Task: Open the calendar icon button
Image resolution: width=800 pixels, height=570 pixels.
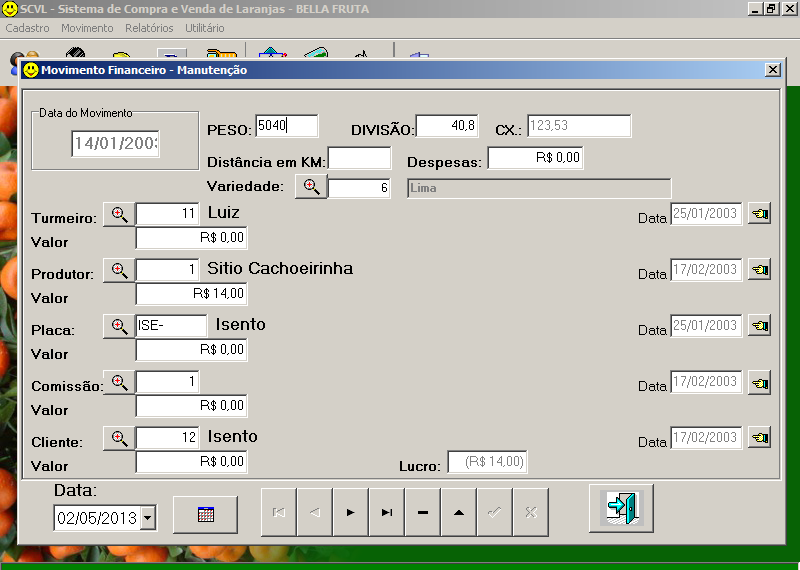Action: click(205, 514)
